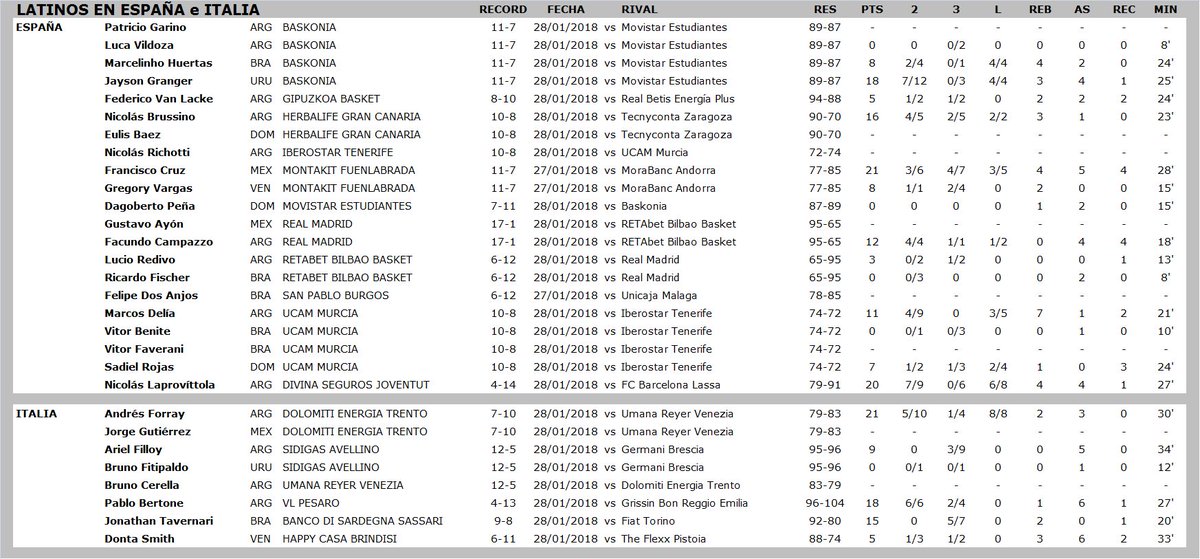Click rival Real Betis Energía Plus
The image size is (1200, 559).
point(677,98)
